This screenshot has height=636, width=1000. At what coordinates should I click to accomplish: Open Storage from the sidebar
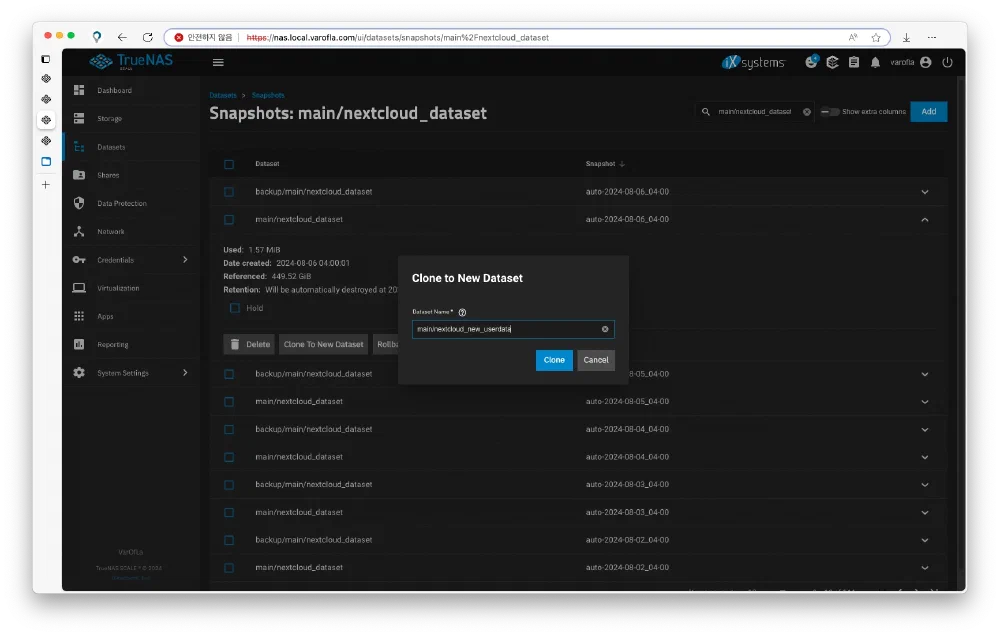coord(109,119)
